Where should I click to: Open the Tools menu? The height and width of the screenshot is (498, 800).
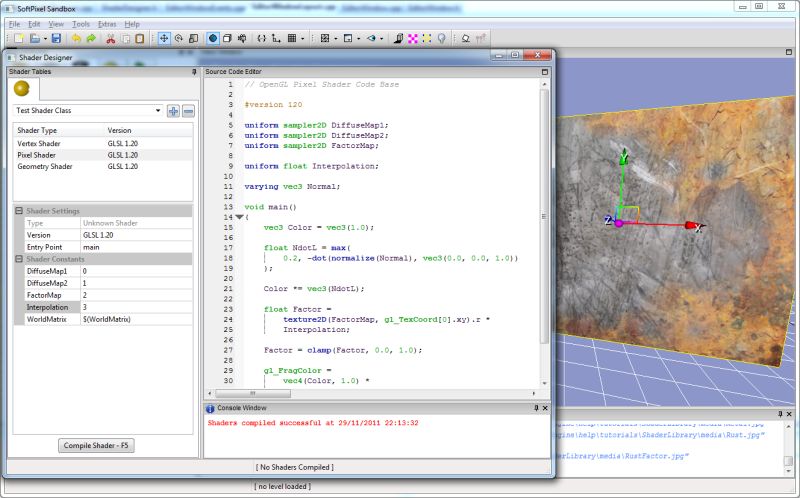click(81, 23)
